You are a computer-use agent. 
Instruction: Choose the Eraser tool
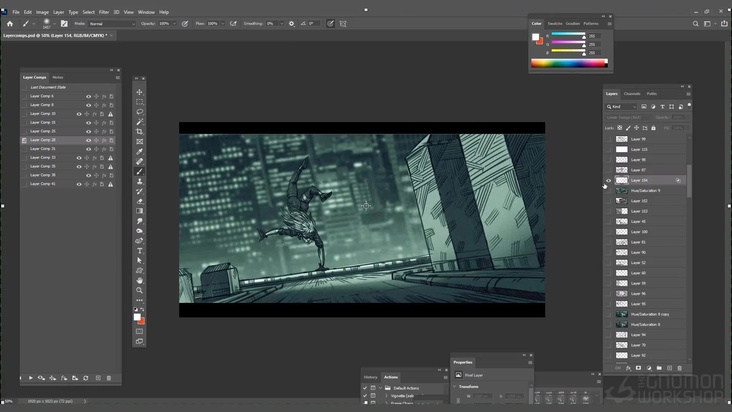(x=140, y=201)
